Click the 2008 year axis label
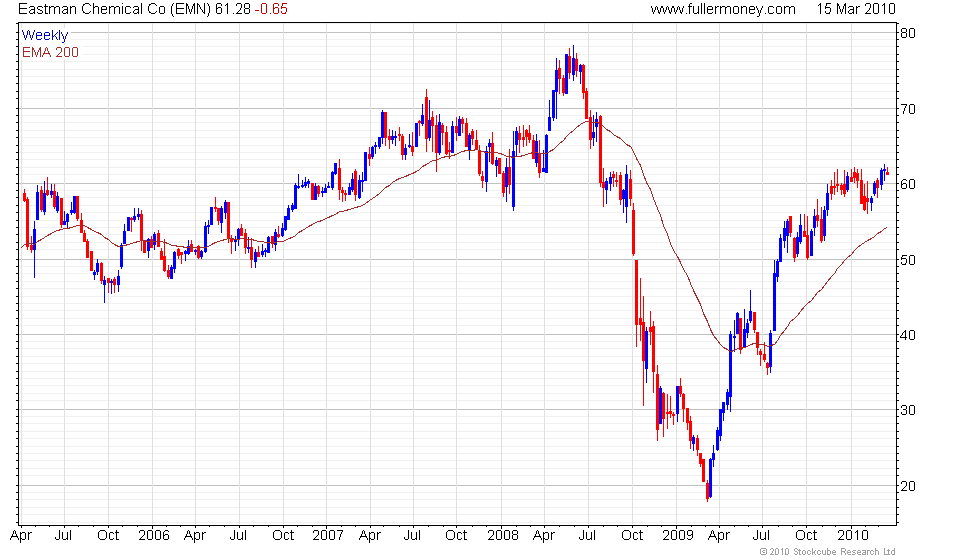980x560 pixels. click(502, 535)
